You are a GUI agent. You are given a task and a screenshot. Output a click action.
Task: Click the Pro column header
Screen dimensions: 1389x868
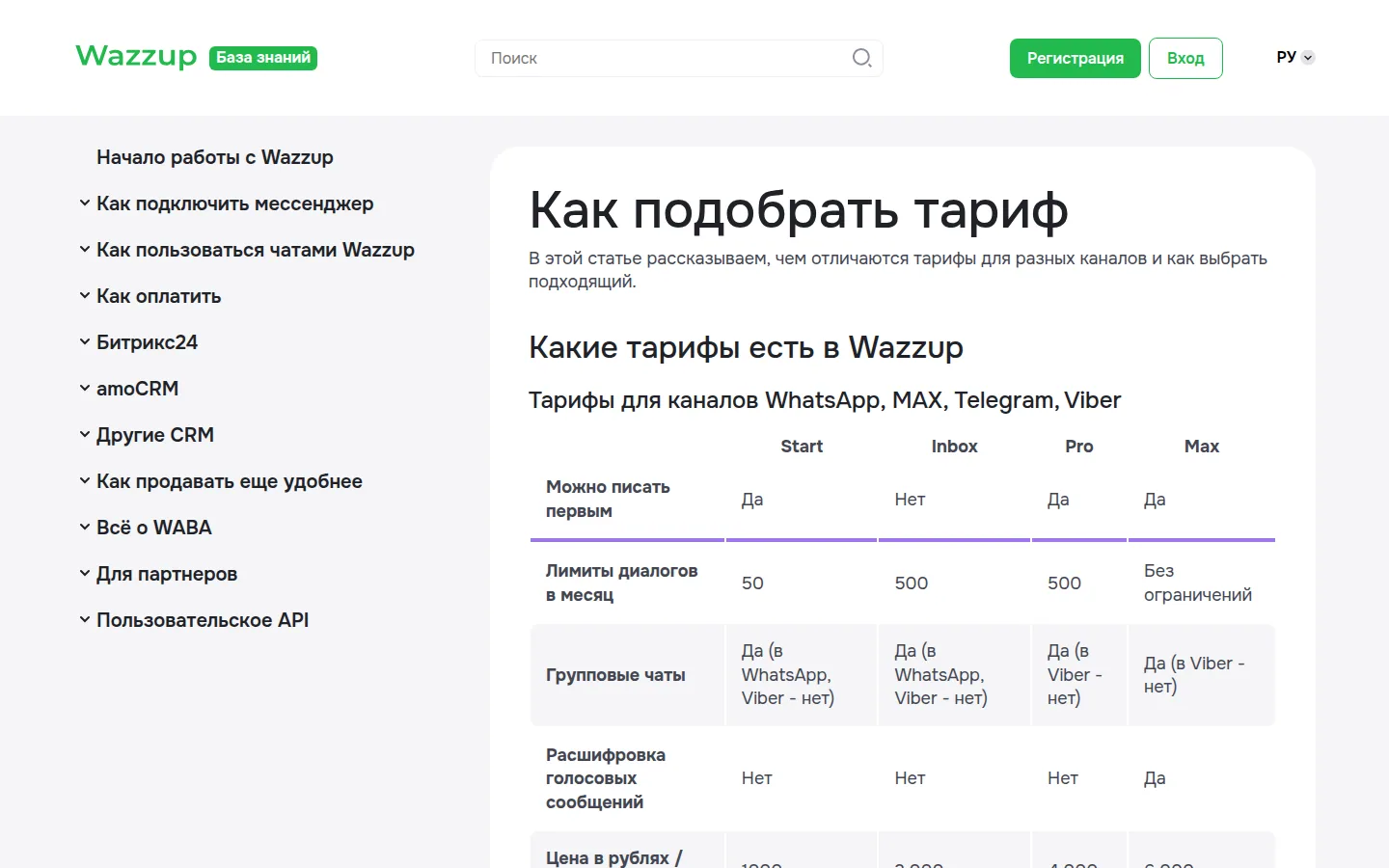click(x=1079, y=447)
